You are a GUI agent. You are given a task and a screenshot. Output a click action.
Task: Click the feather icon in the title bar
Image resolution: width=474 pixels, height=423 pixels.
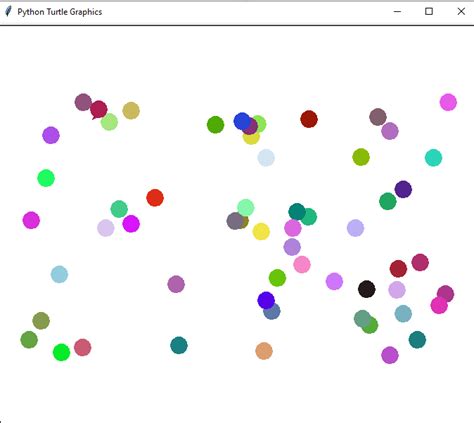pos(8,11)
